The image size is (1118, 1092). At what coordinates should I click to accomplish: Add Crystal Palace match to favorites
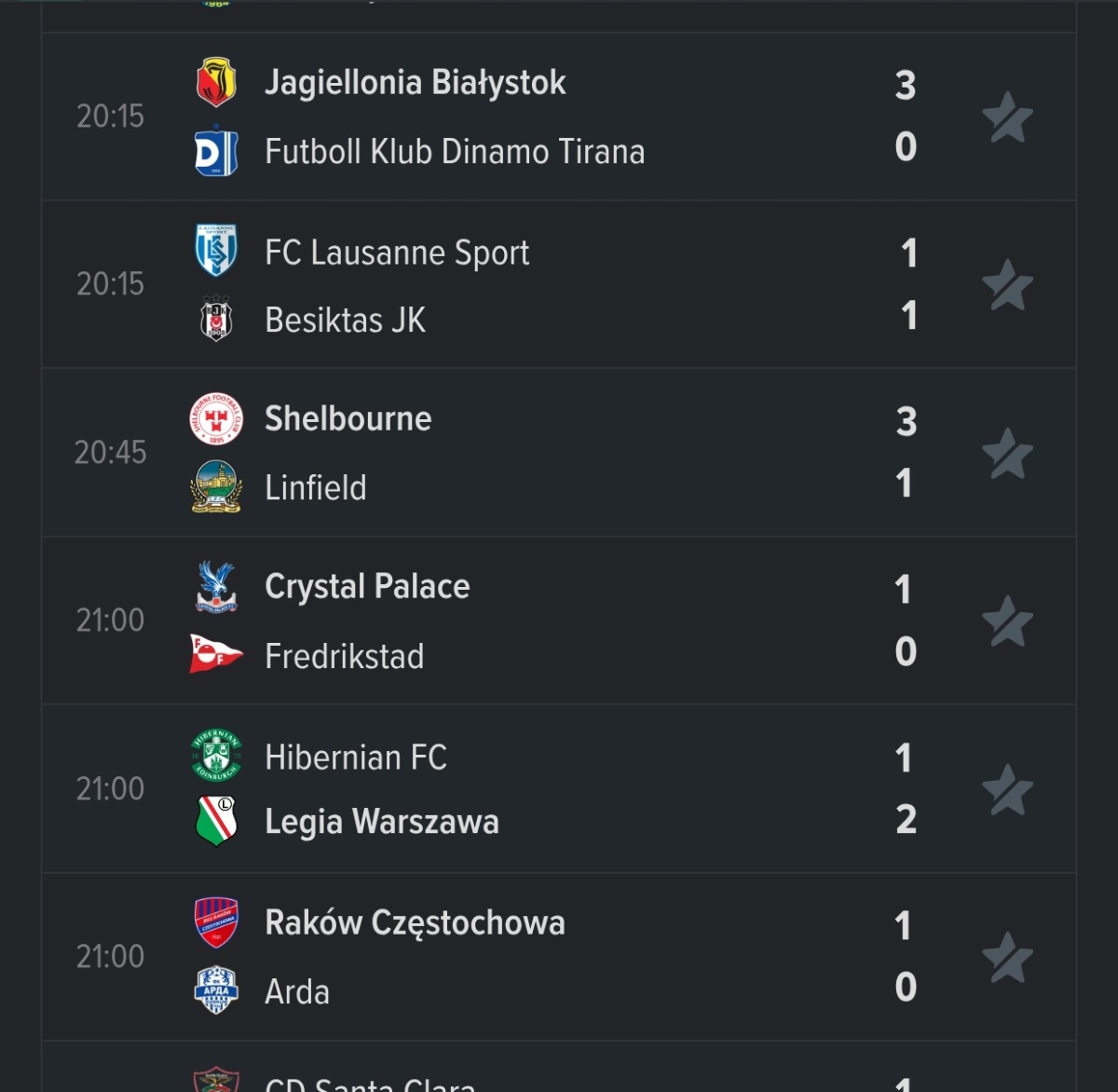point(1007,621)
